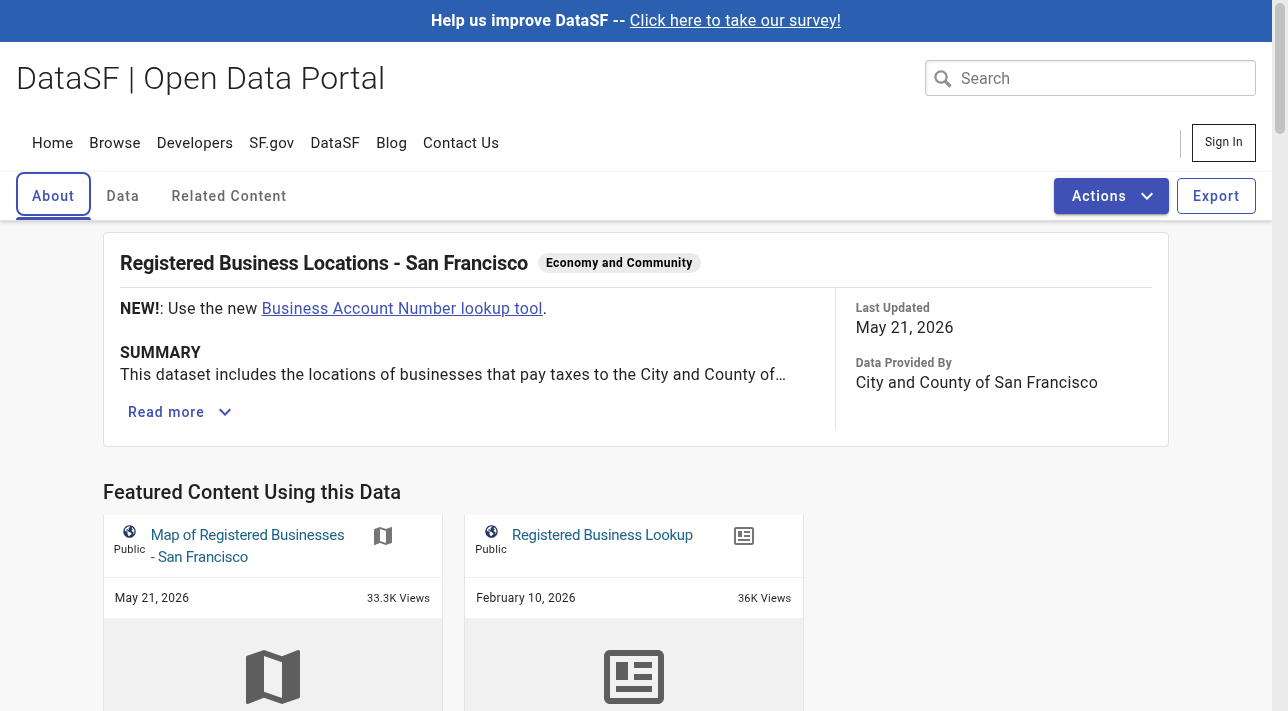Click the Registered Business Locations - San Francisco title

click(x=324, y=263)
